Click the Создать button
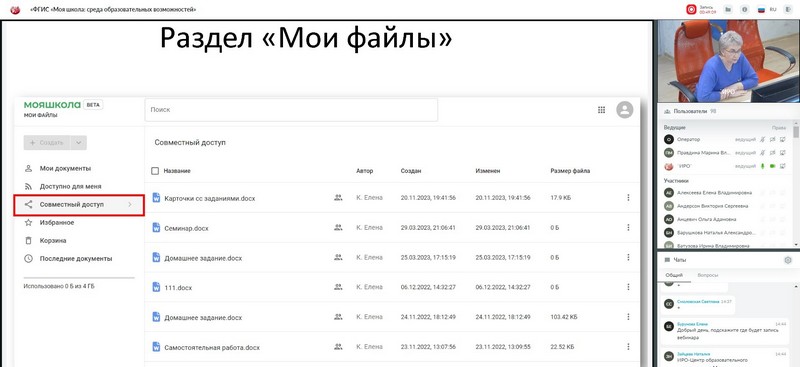 pyautogui.click(x=47, y=143)
